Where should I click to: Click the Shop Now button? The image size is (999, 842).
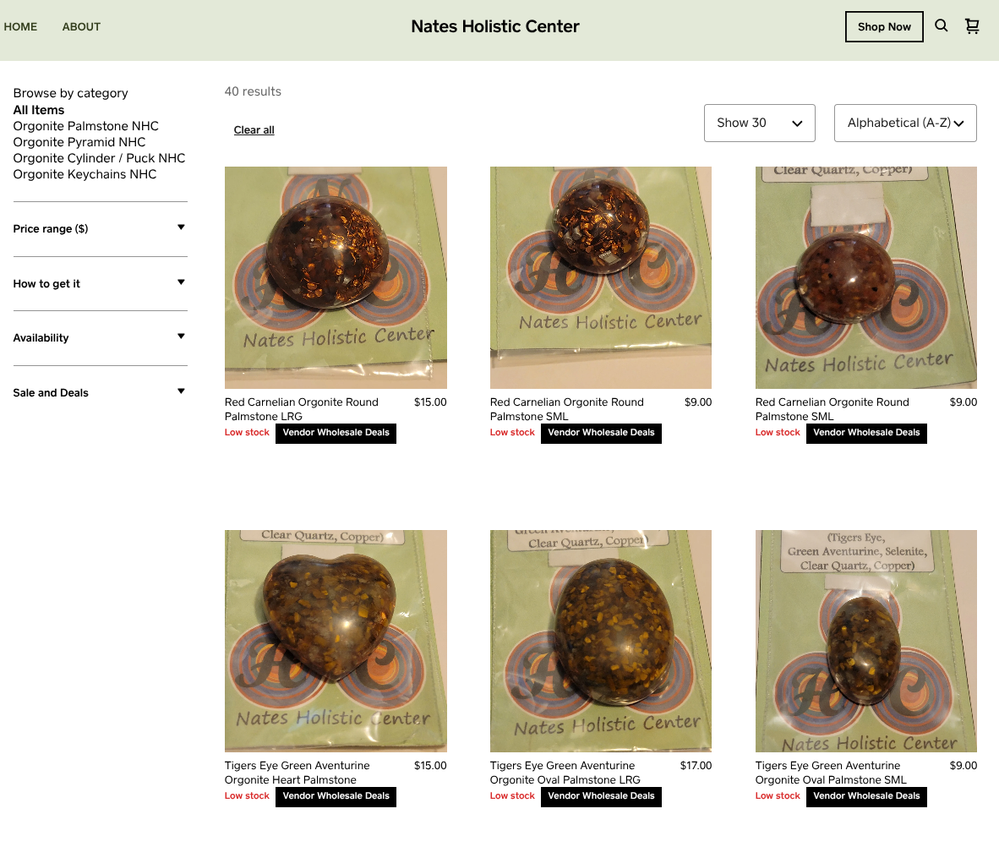coord(884,27)
